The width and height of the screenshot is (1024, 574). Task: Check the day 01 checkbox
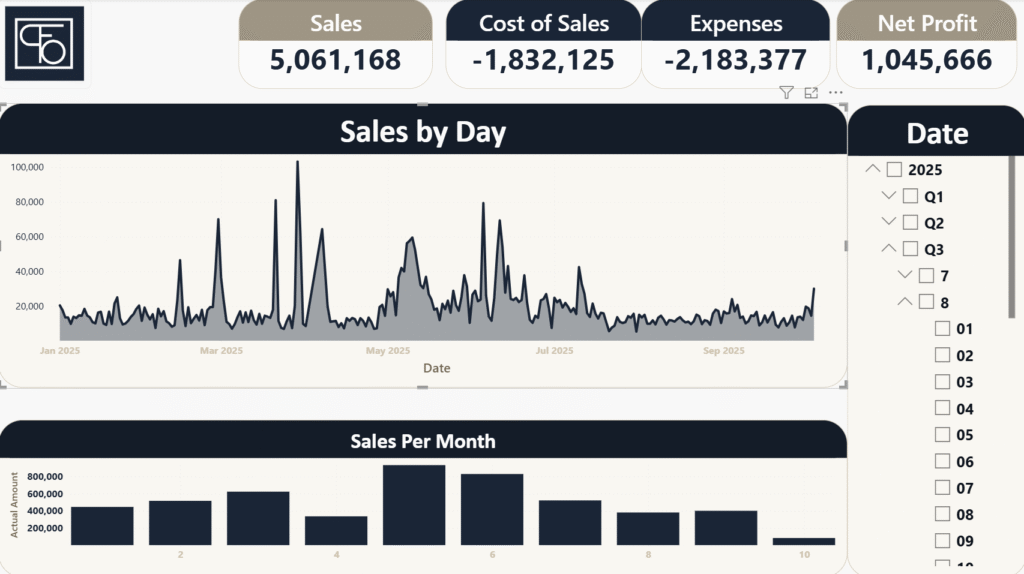(942, 329)
